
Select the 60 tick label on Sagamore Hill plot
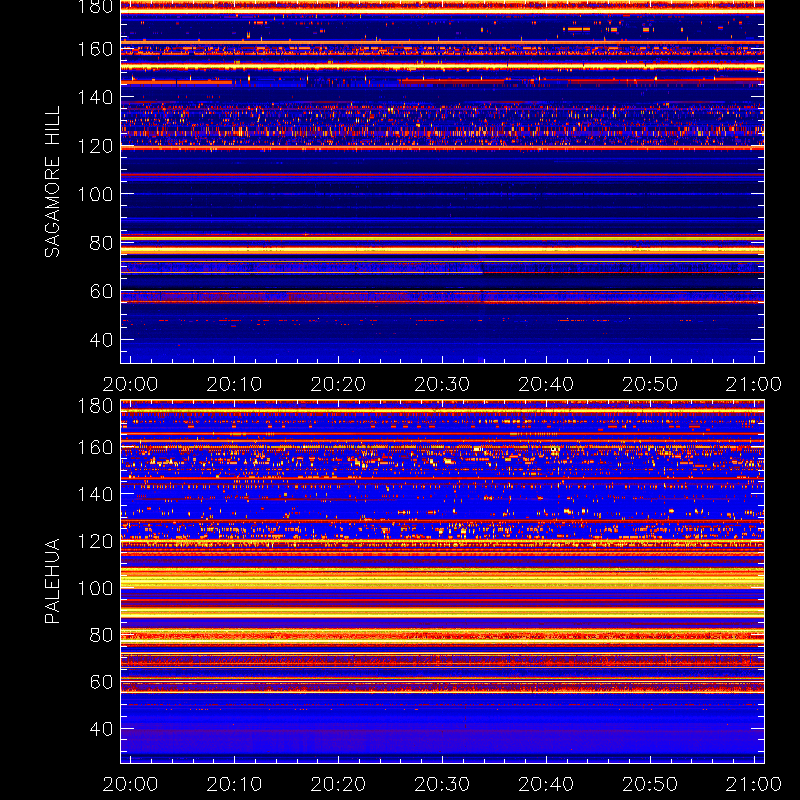(101, 291)
